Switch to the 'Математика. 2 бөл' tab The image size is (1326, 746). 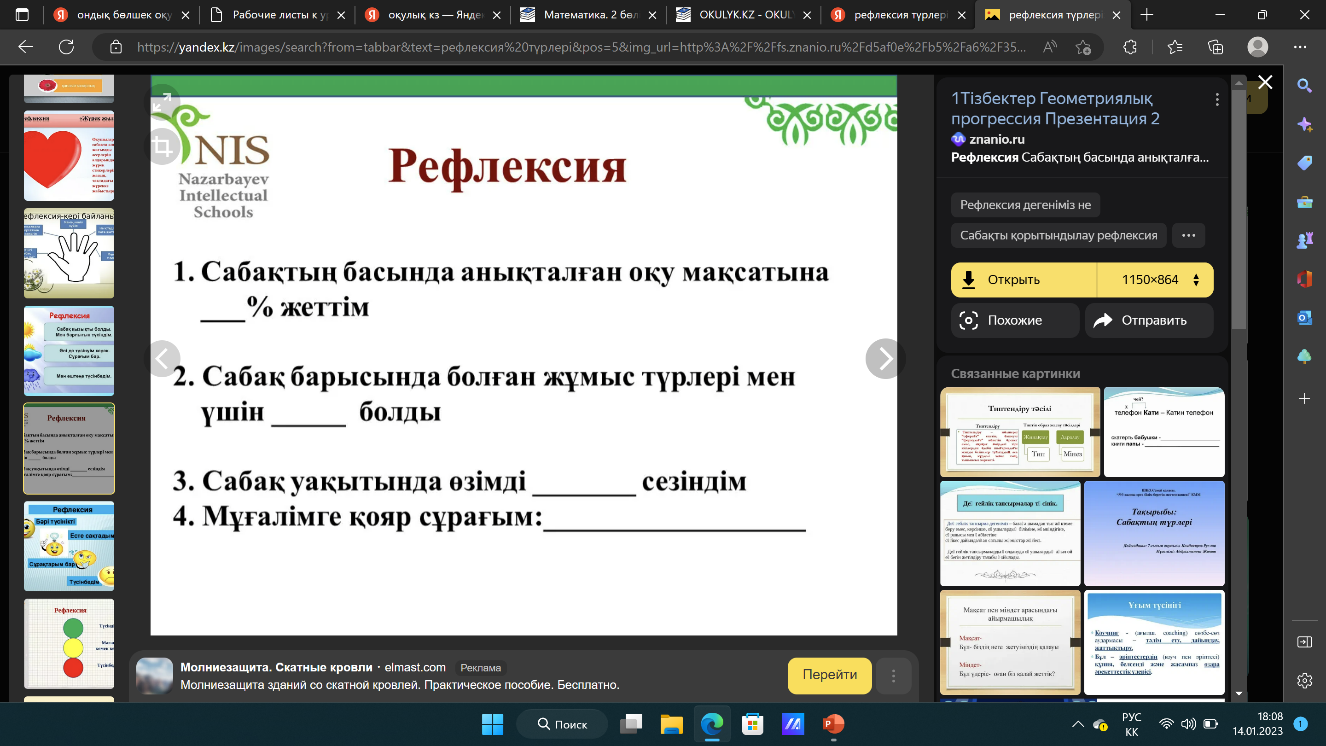click(x=587, y=15)
